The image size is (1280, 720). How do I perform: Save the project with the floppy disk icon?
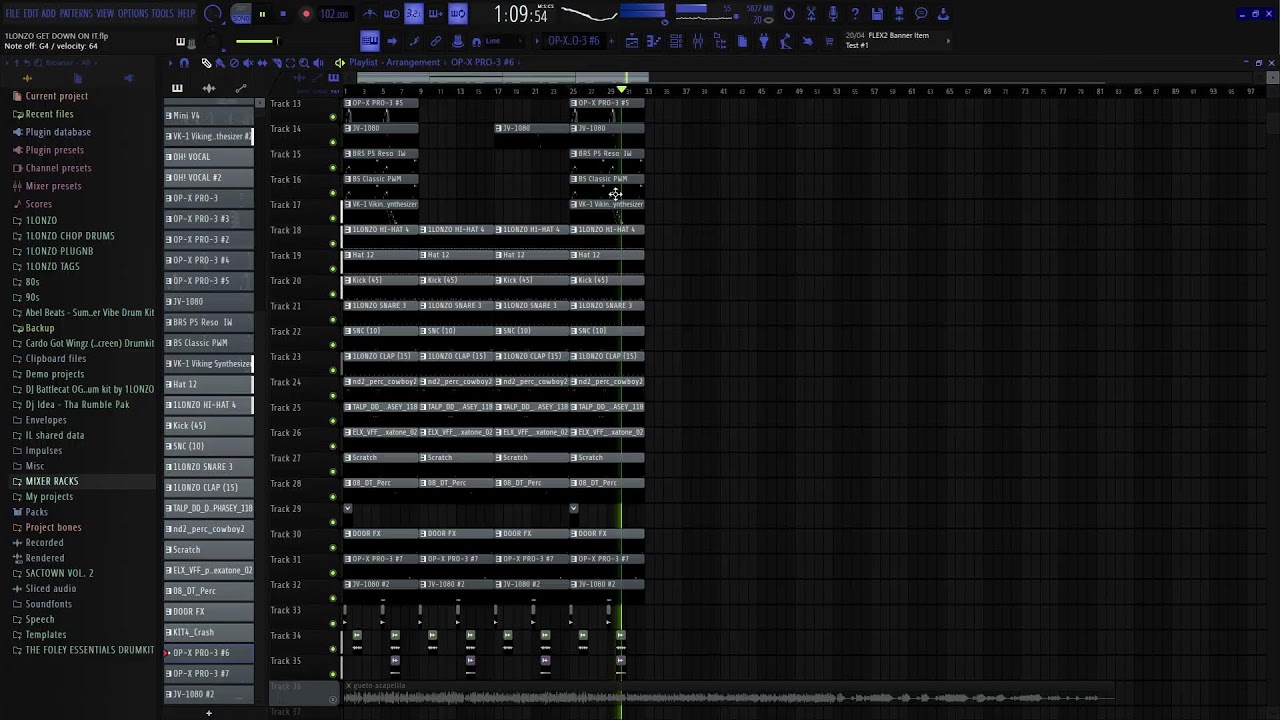pyautogui.click(x=877, y=14)
